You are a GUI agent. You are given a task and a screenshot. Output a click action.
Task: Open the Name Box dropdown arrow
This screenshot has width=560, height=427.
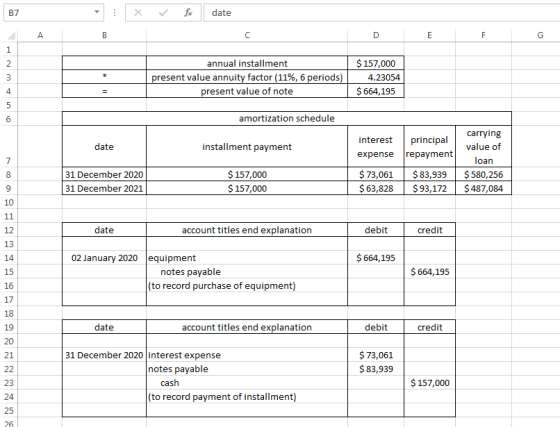tap(96, 12)
